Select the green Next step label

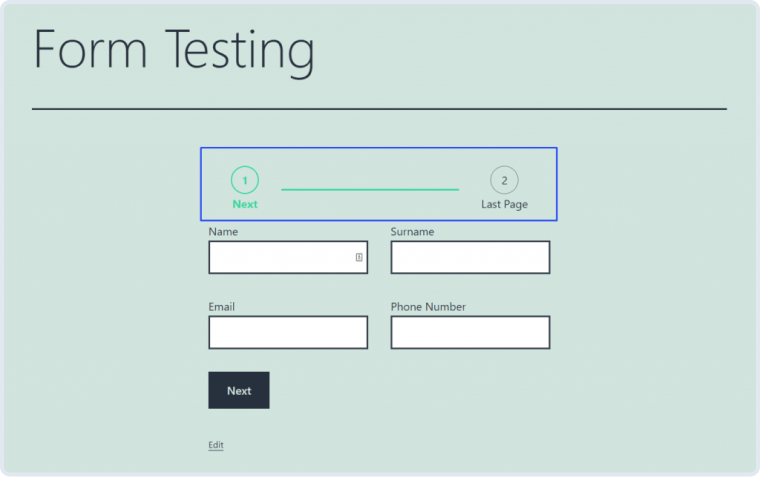tap(245, 204)
